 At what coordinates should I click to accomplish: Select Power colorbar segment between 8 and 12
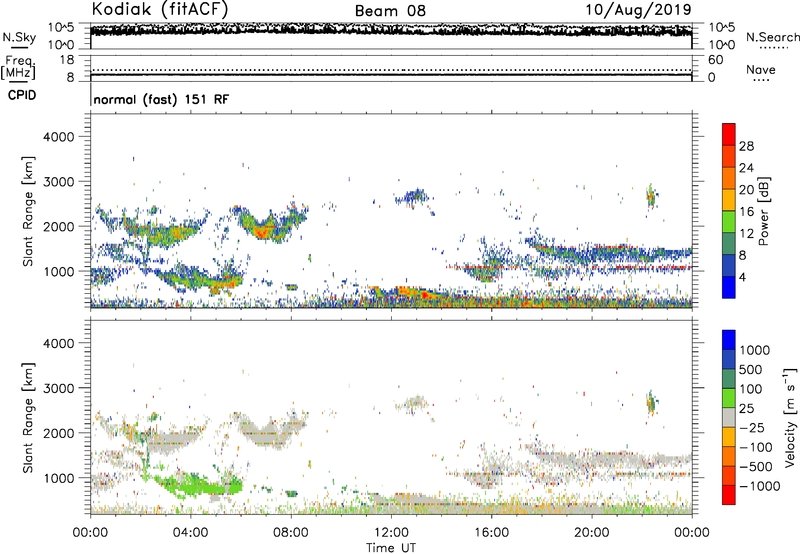(x=729, y=243)
